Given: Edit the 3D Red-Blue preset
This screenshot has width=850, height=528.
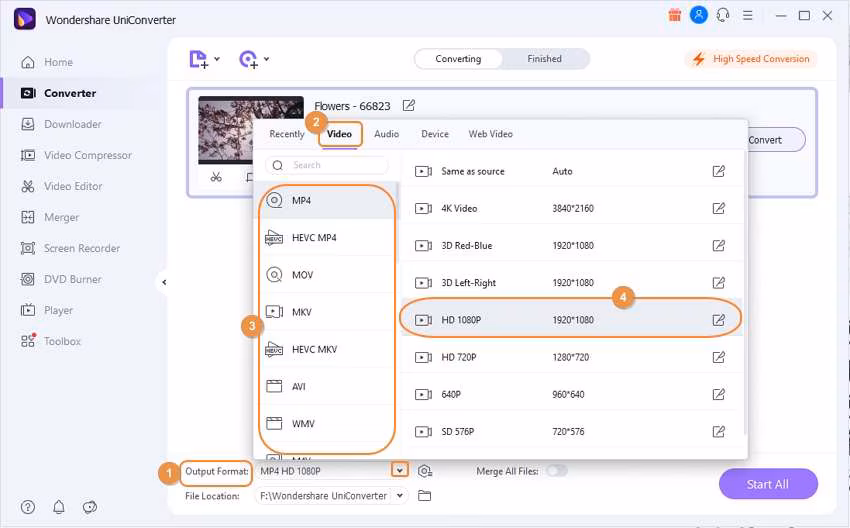Looking at the screenshot, I should coord(718,246).
